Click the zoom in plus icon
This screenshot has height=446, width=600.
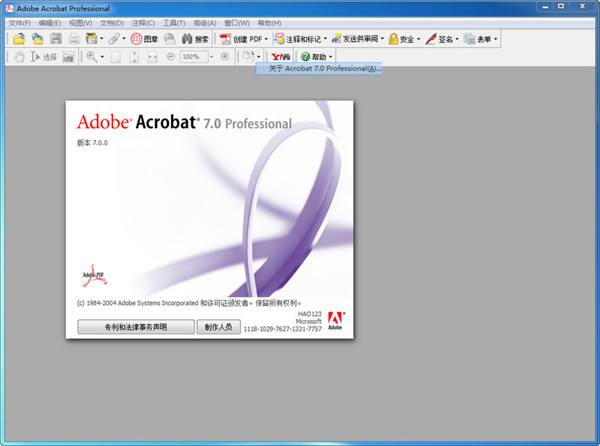tap(224, 57)
